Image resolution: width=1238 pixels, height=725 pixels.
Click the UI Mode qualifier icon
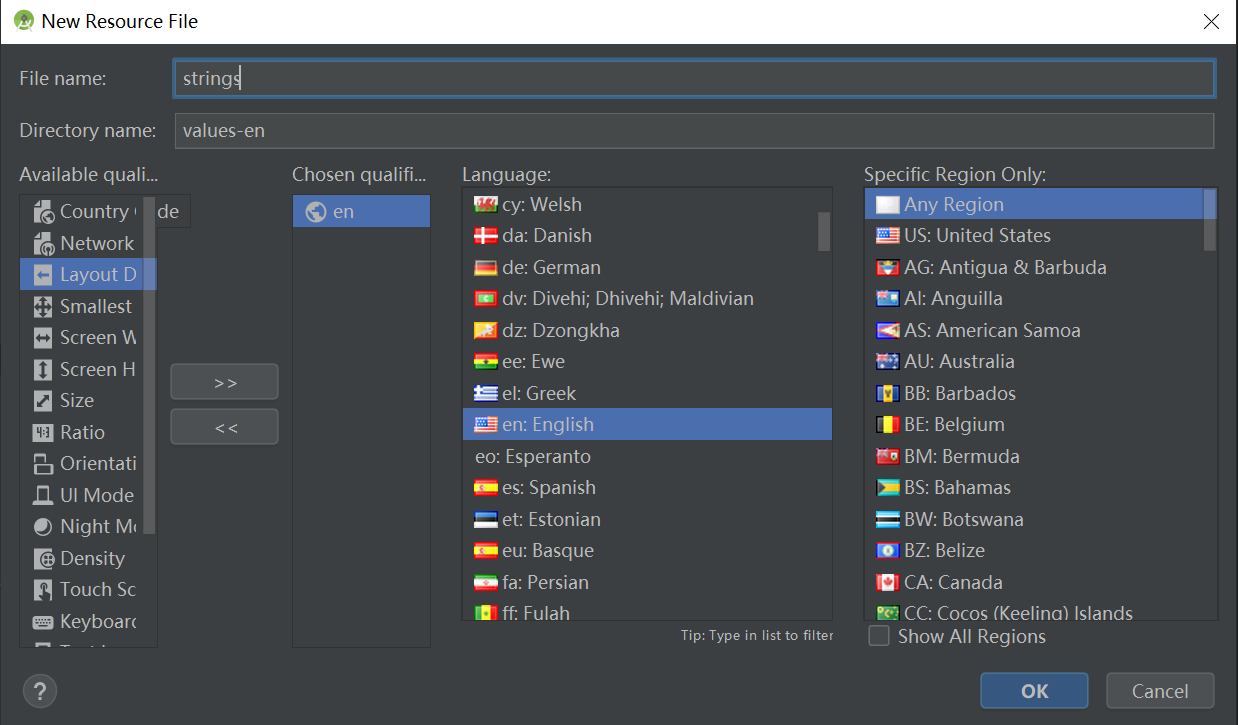[43, 495]
